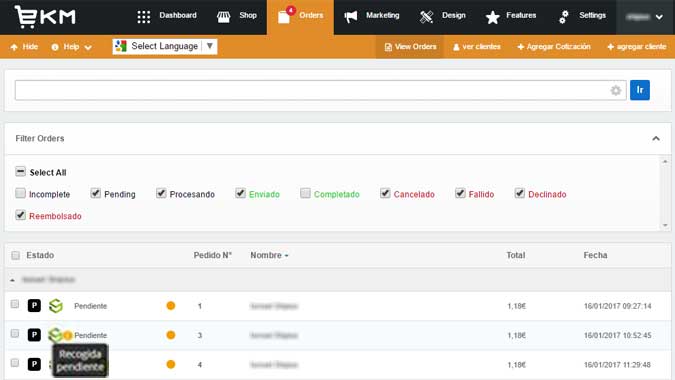Viewport: 675px width, 380px height.
Task: Sort by Nombre column
Action: [x=269, y=255]
